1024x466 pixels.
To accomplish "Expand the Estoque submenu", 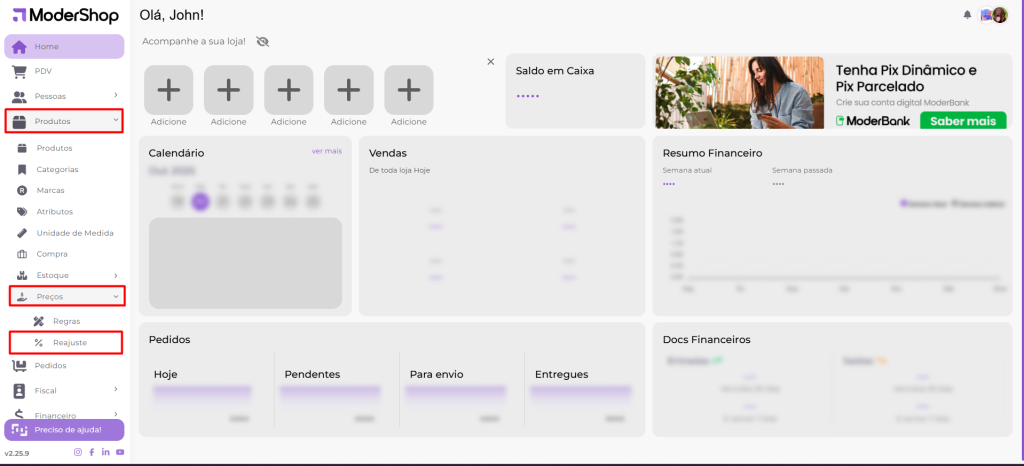I will pos(116,275).
